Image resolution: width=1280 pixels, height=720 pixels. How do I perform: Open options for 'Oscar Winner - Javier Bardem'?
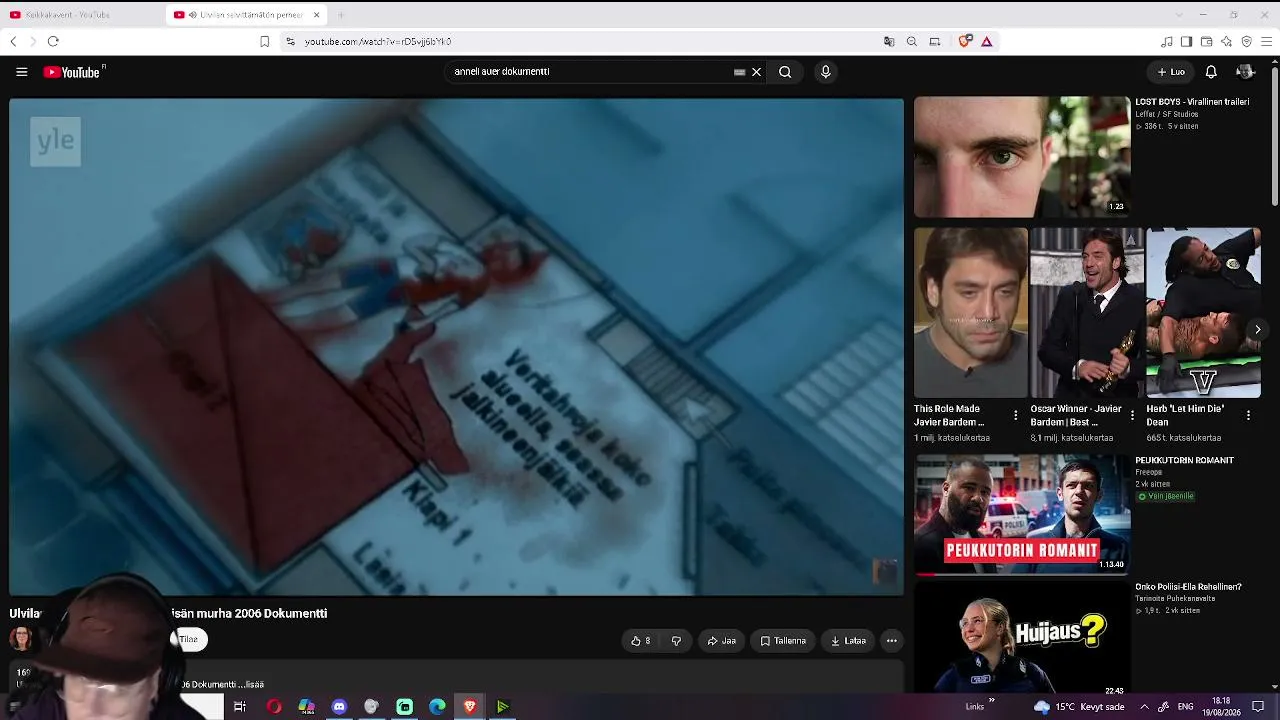click(x=1132, y=415)
